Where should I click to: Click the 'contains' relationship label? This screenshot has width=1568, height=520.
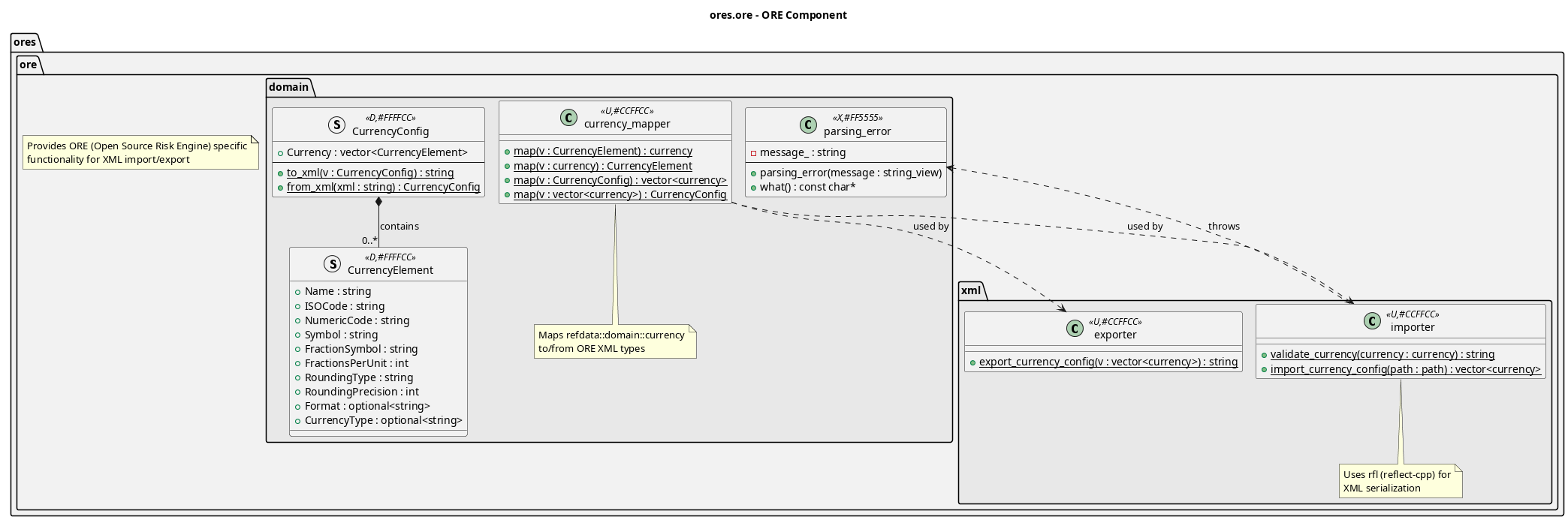point(399,227)
